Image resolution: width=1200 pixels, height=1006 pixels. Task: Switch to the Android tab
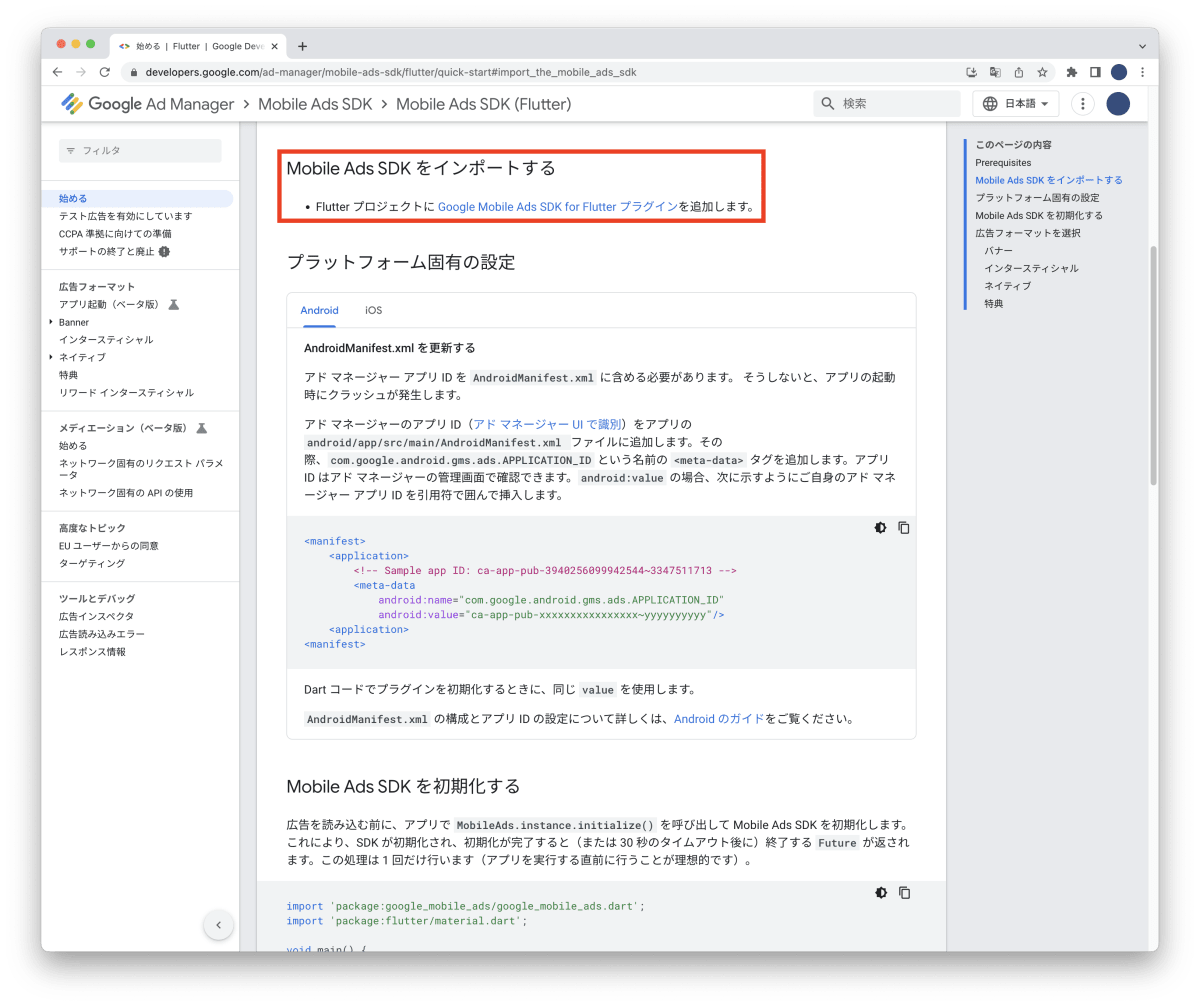(320, 310)
